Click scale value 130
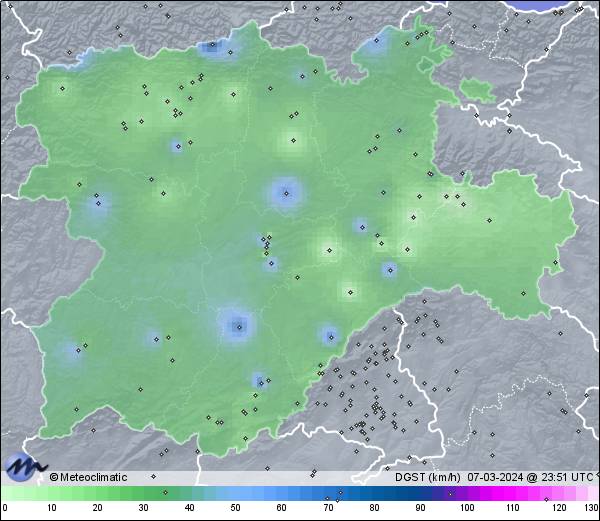Image resolution: width=600 pixels, height=521 pixels. point(592,508)
